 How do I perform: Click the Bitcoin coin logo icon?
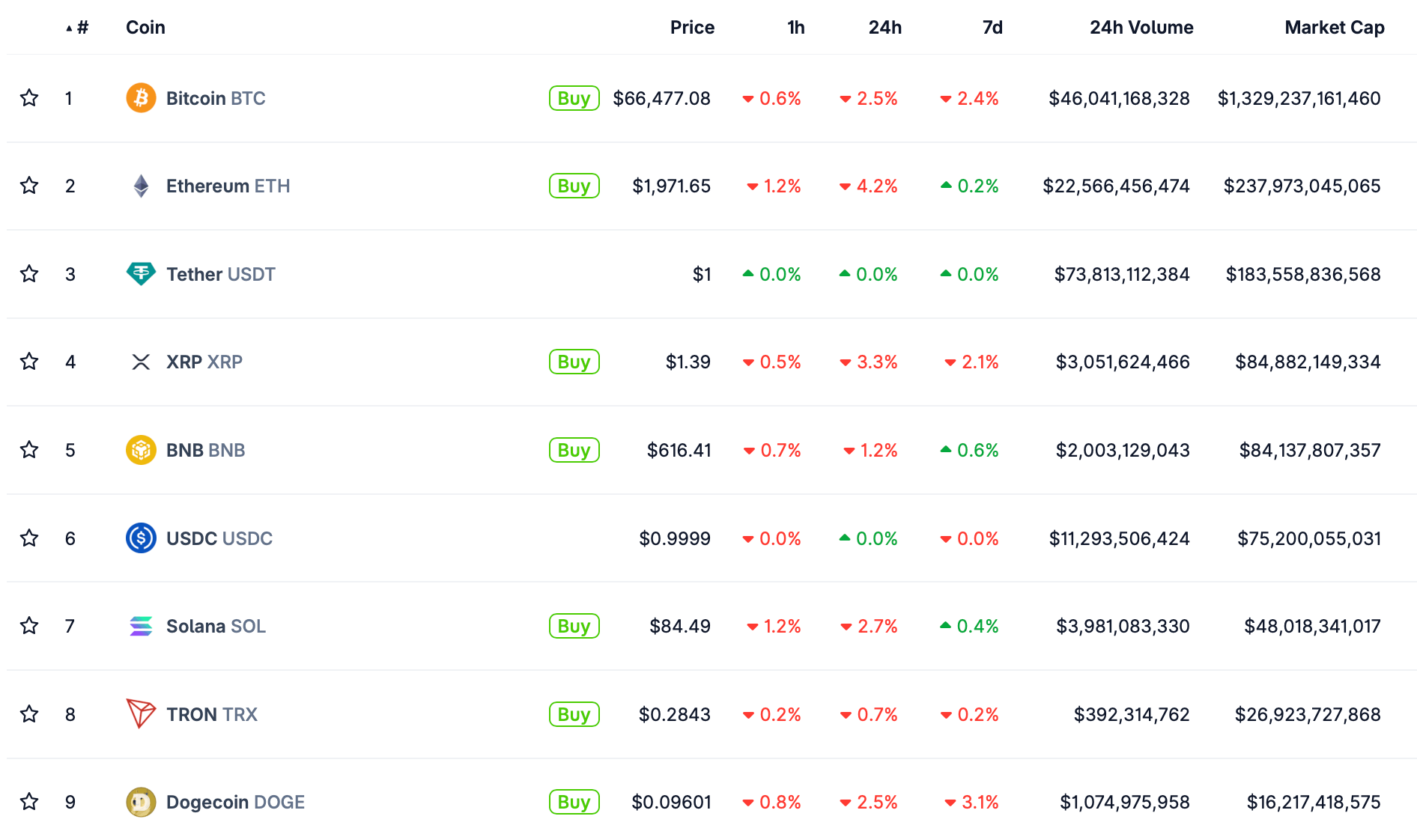[x=141, y=98]
